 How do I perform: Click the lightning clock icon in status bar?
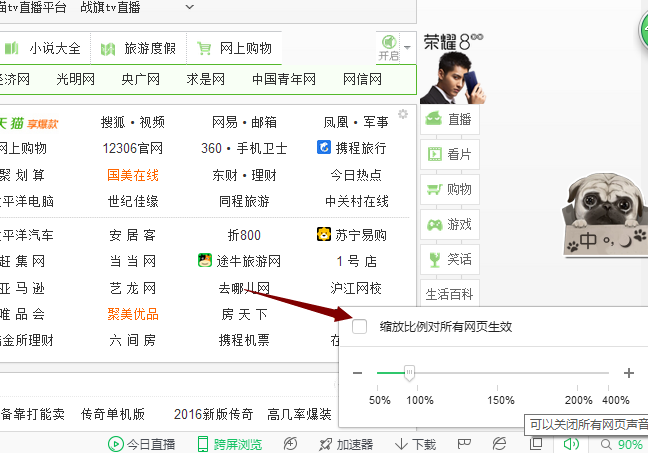tap(291, 444)
